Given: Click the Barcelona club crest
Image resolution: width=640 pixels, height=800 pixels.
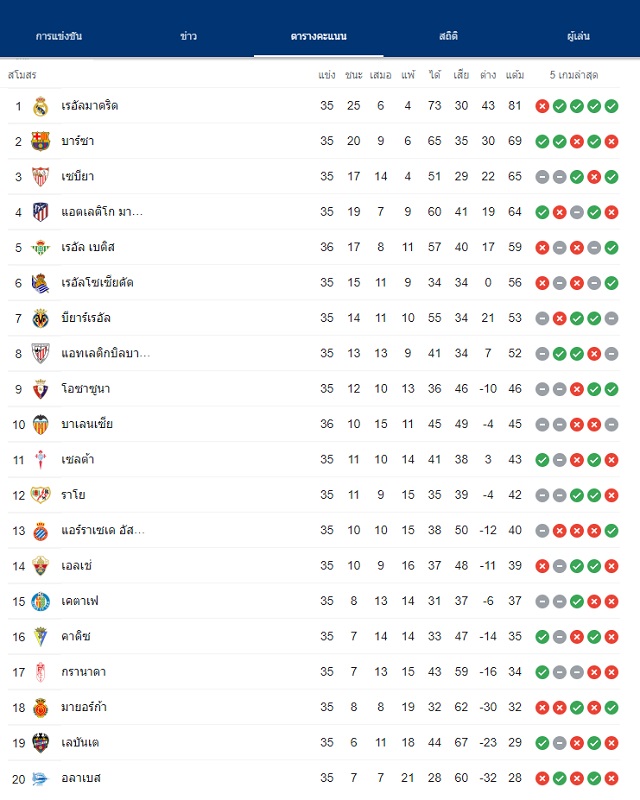Looking at the screenshot, I should tap(40, 141).
